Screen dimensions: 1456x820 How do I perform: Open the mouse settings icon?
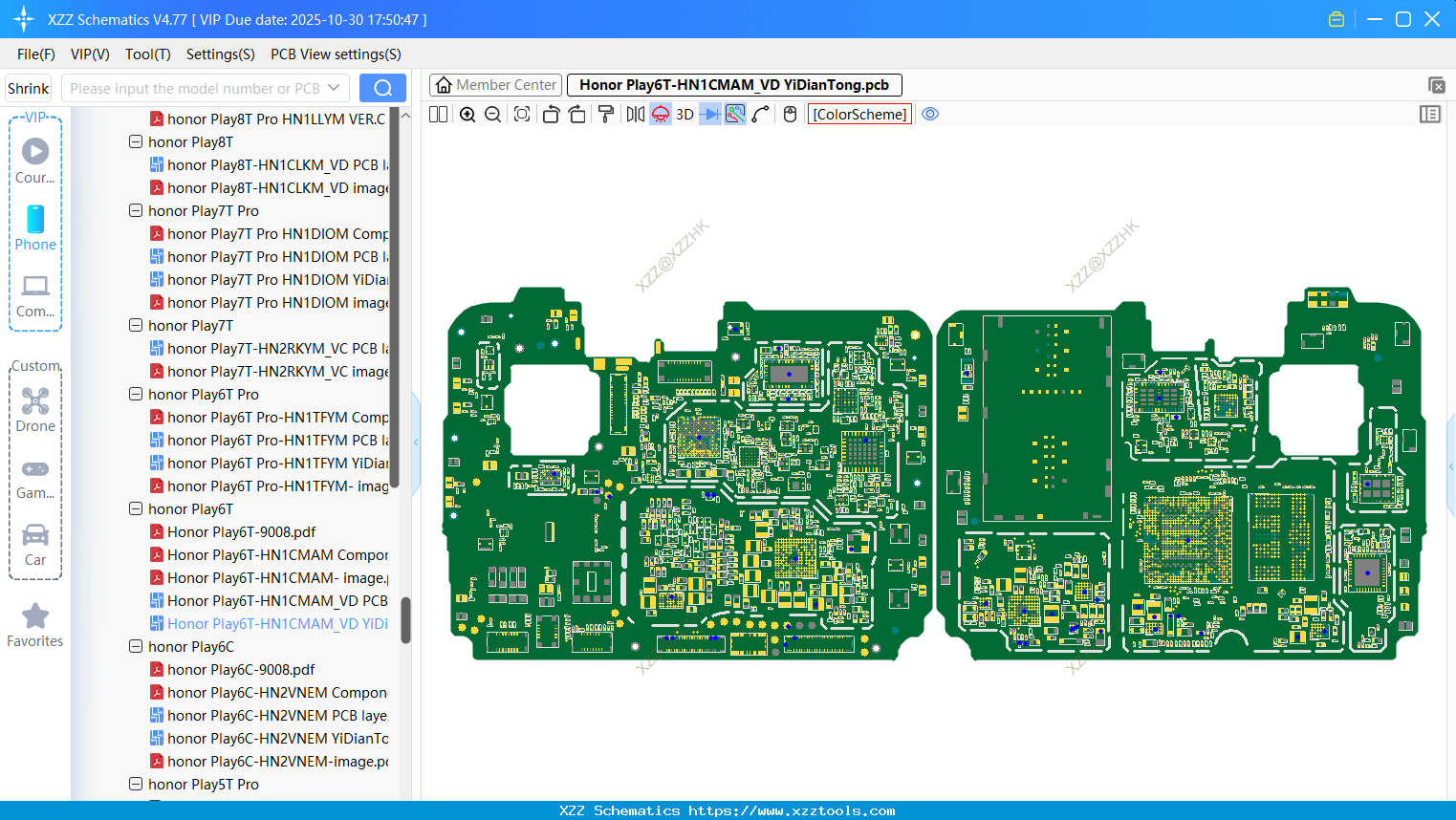tap(790, 115)
